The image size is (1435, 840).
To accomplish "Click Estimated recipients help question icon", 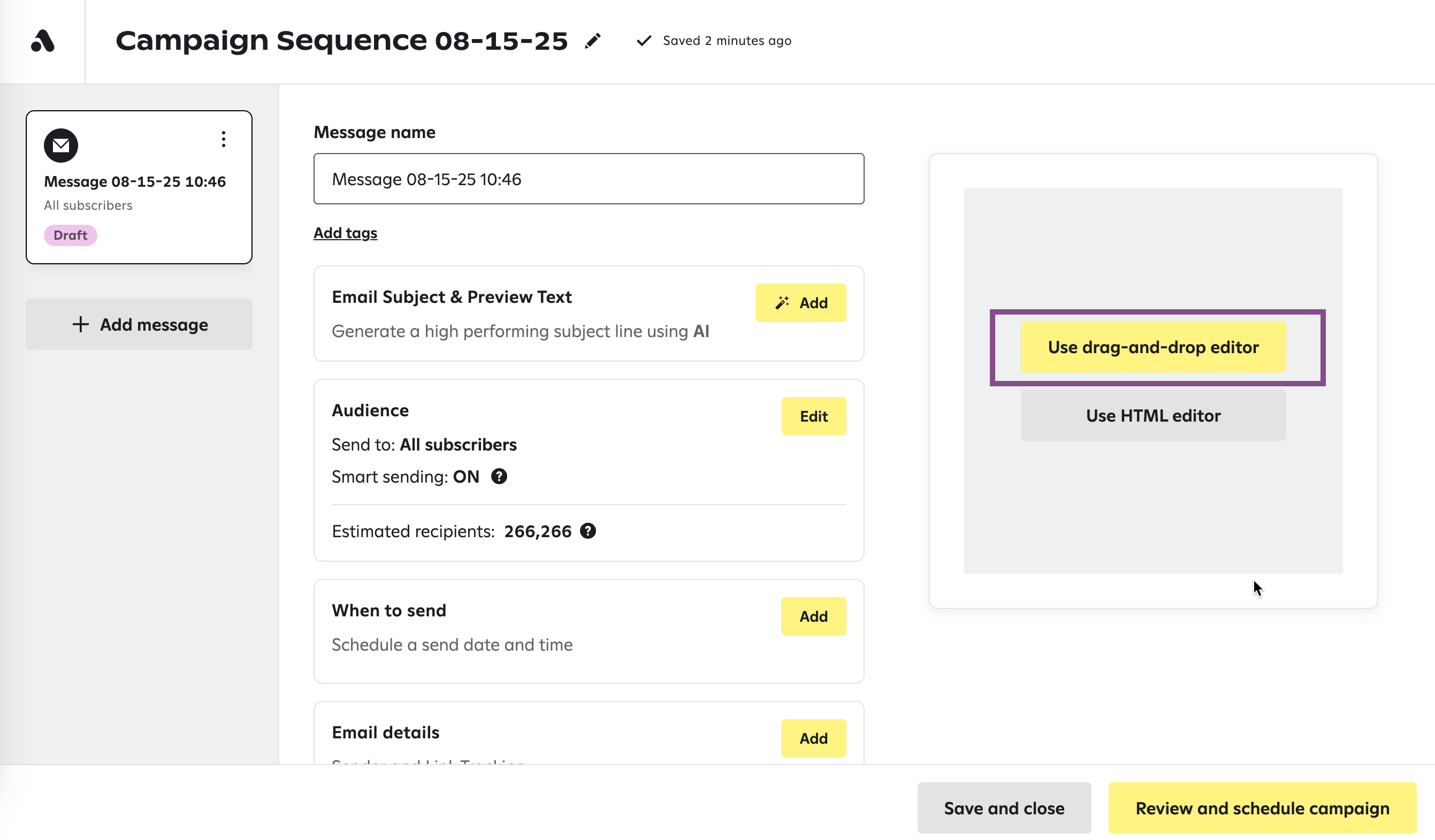I will click(x=587, y=531).
